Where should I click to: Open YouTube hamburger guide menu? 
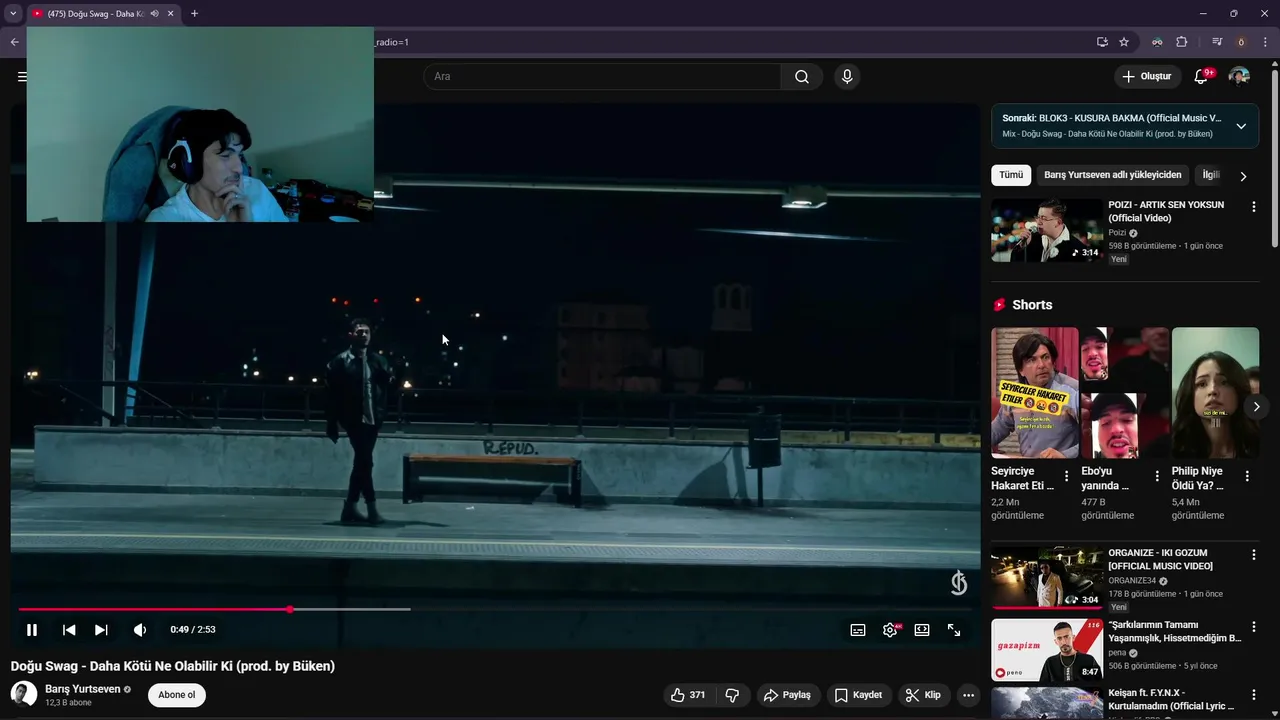(22, 76)
